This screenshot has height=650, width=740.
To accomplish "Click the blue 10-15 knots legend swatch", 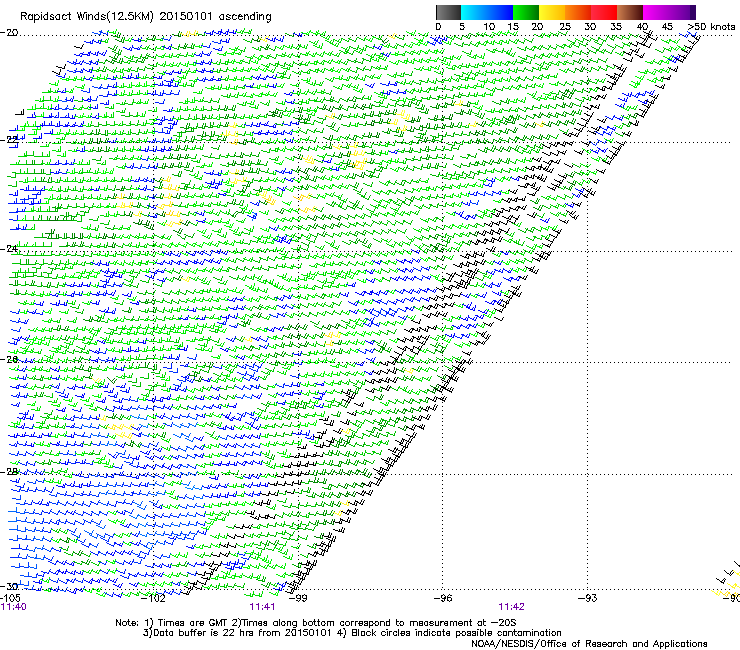I will click(x=500, y=12).
